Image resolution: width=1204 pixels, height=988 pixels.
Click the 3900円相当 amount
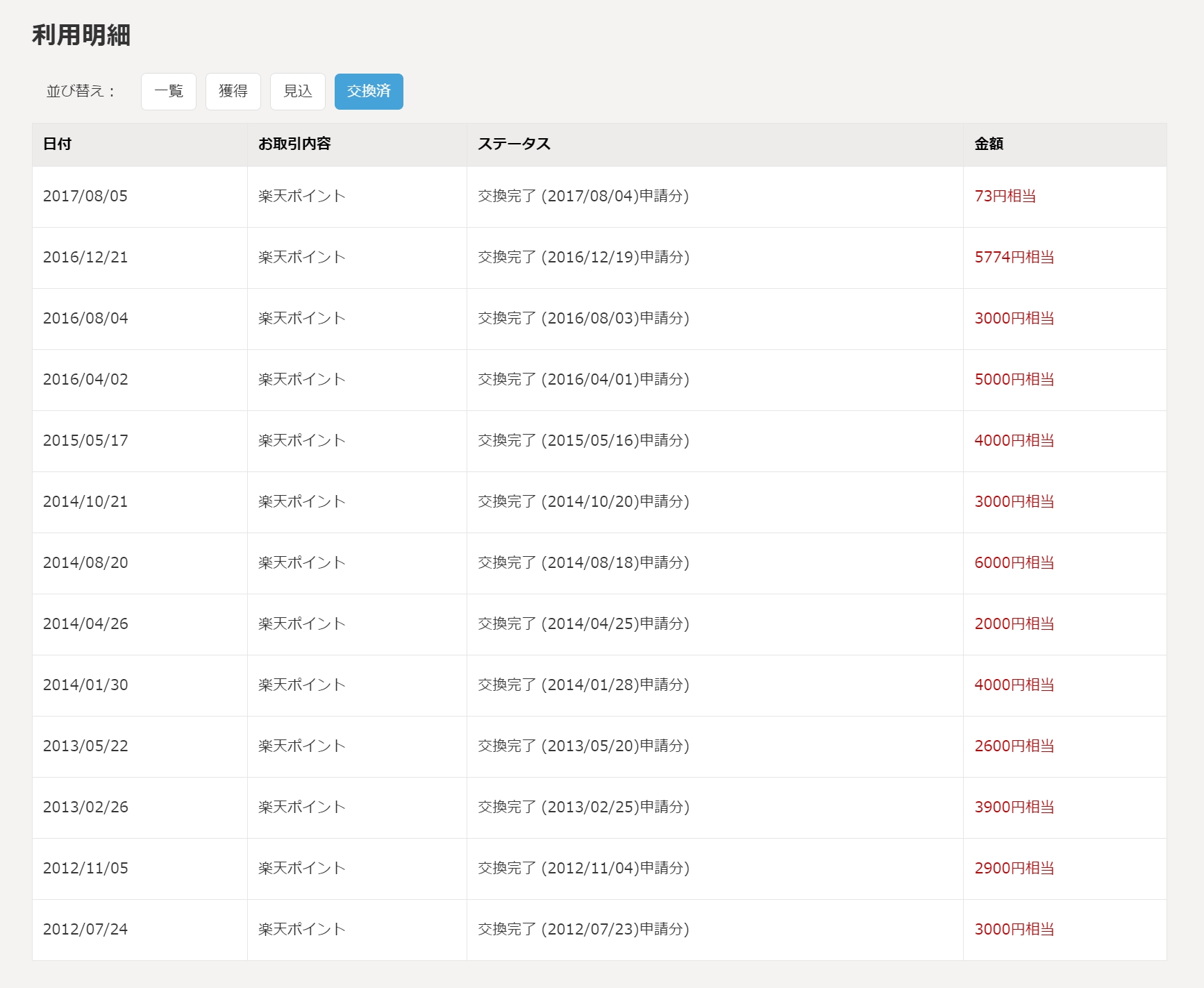point(1014,807)
